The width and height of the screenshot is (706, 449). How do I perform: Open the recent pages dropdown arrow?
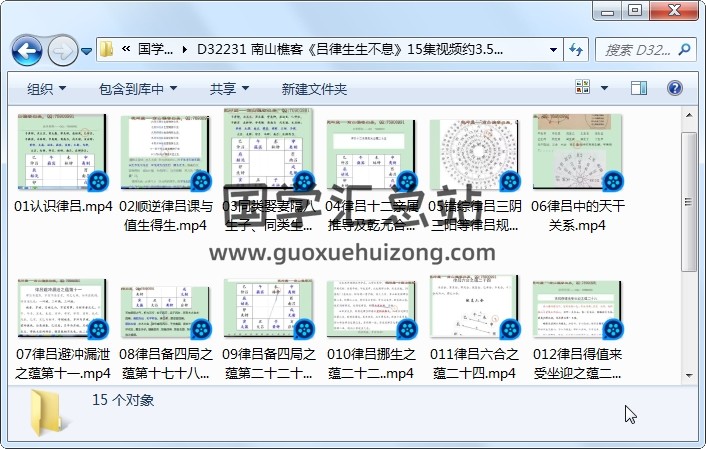tap(87, 50)
